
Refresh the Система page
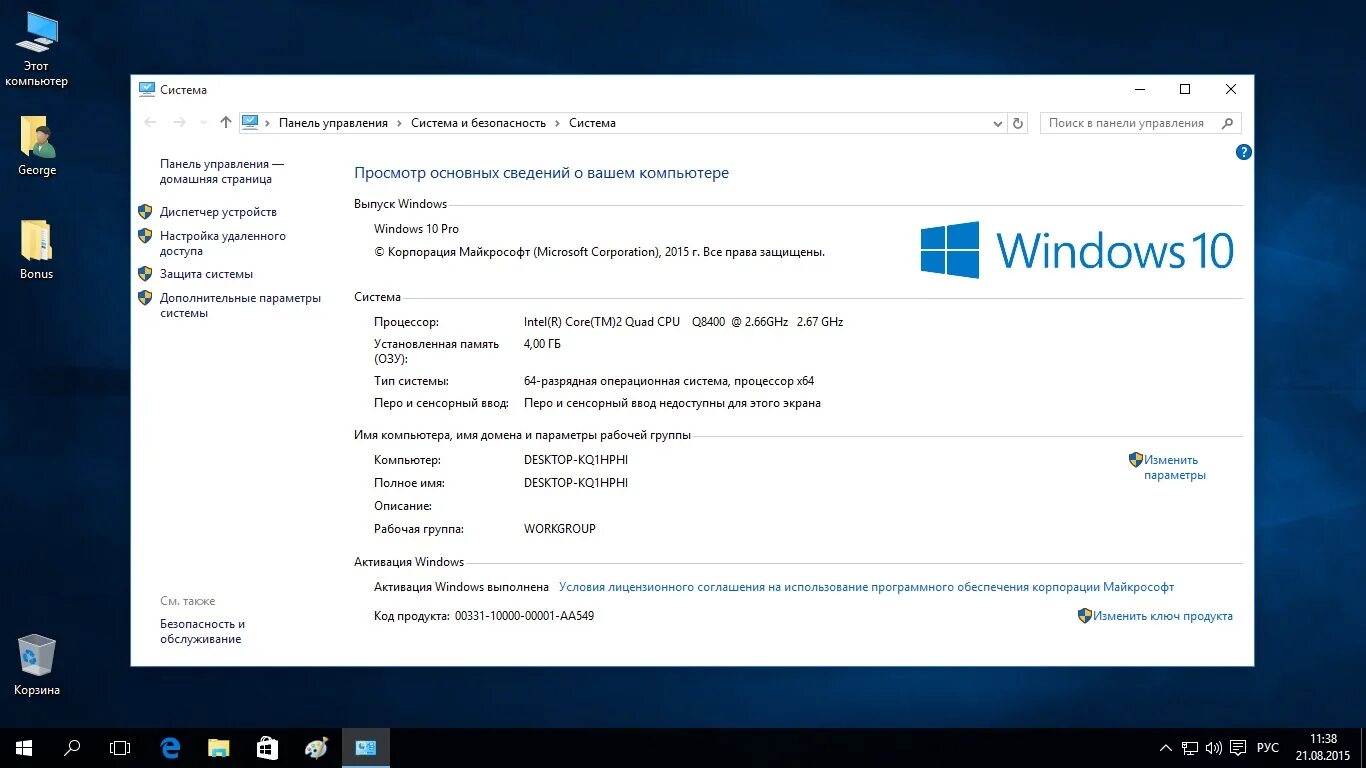[x=1018, y=123]
